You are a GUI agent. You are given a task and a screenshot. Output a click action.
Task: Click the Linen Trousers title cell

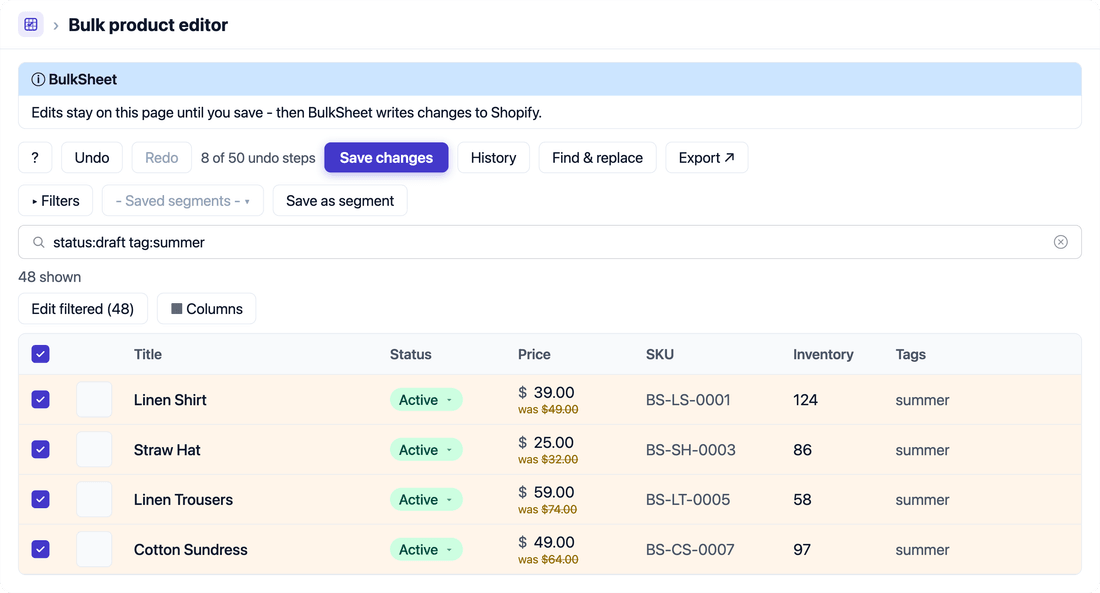(x=183, y=500)
